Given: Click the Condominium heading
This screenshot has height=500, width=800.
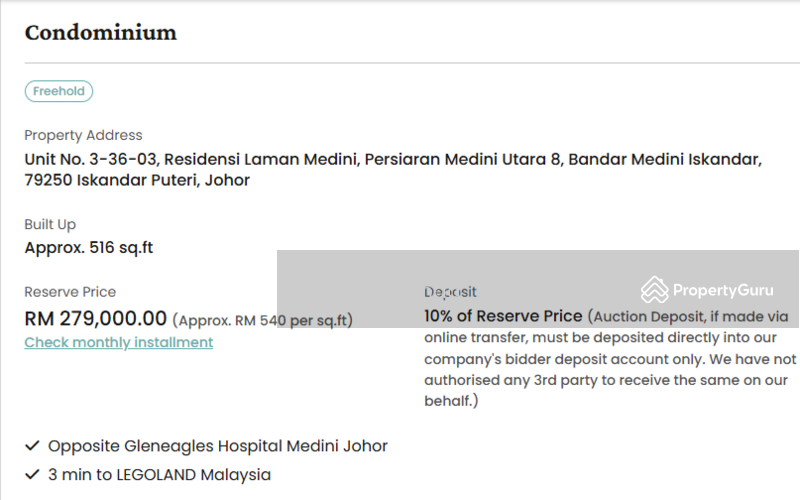Looking at the screenshot, I should [101, 32].
